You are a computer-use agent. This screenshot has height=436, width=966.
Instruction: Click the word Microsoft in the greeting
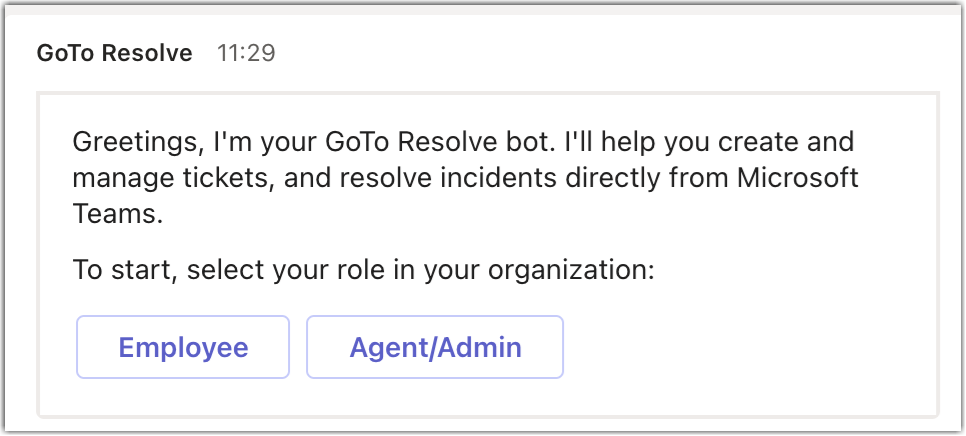(798, 178)
